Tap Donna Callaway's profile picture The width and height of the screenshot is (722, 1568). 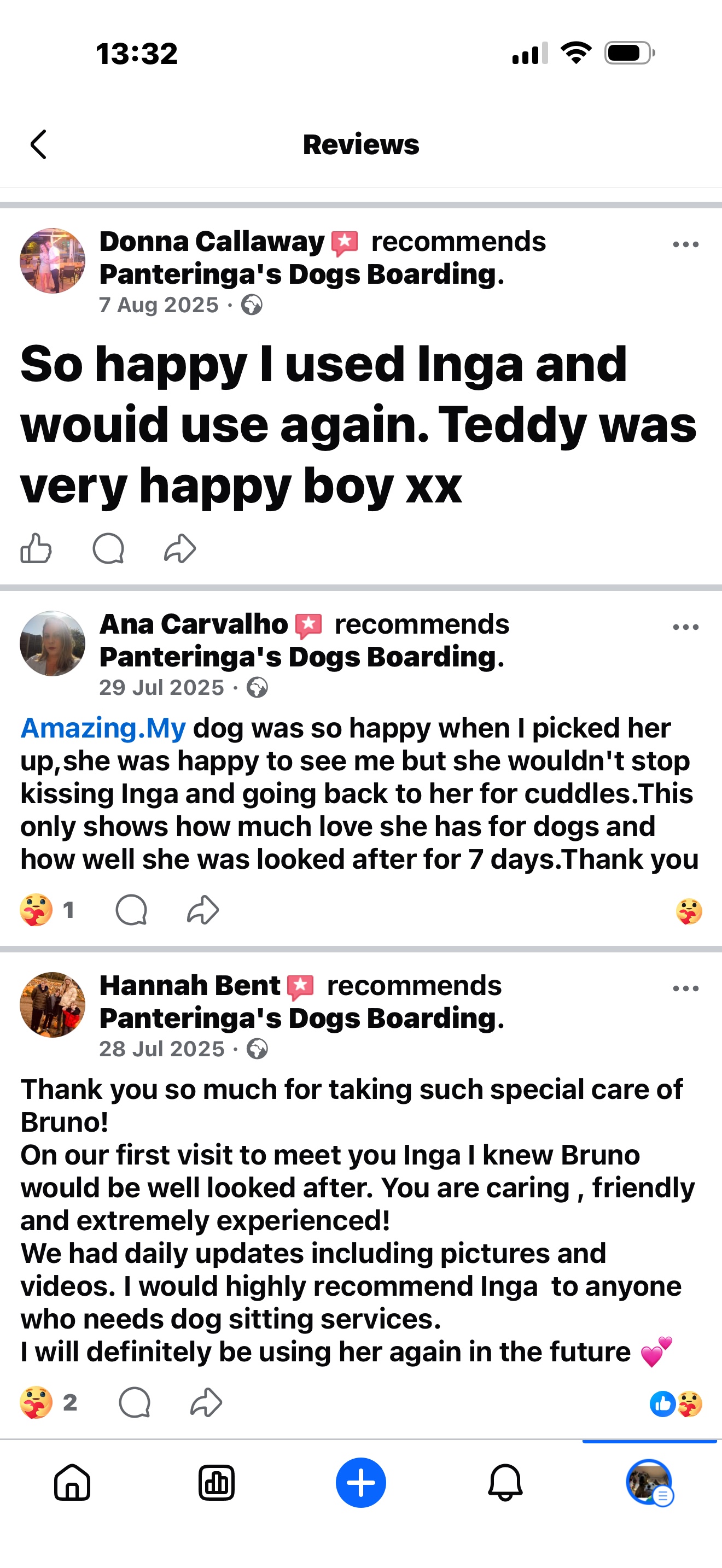pos(53,261)
